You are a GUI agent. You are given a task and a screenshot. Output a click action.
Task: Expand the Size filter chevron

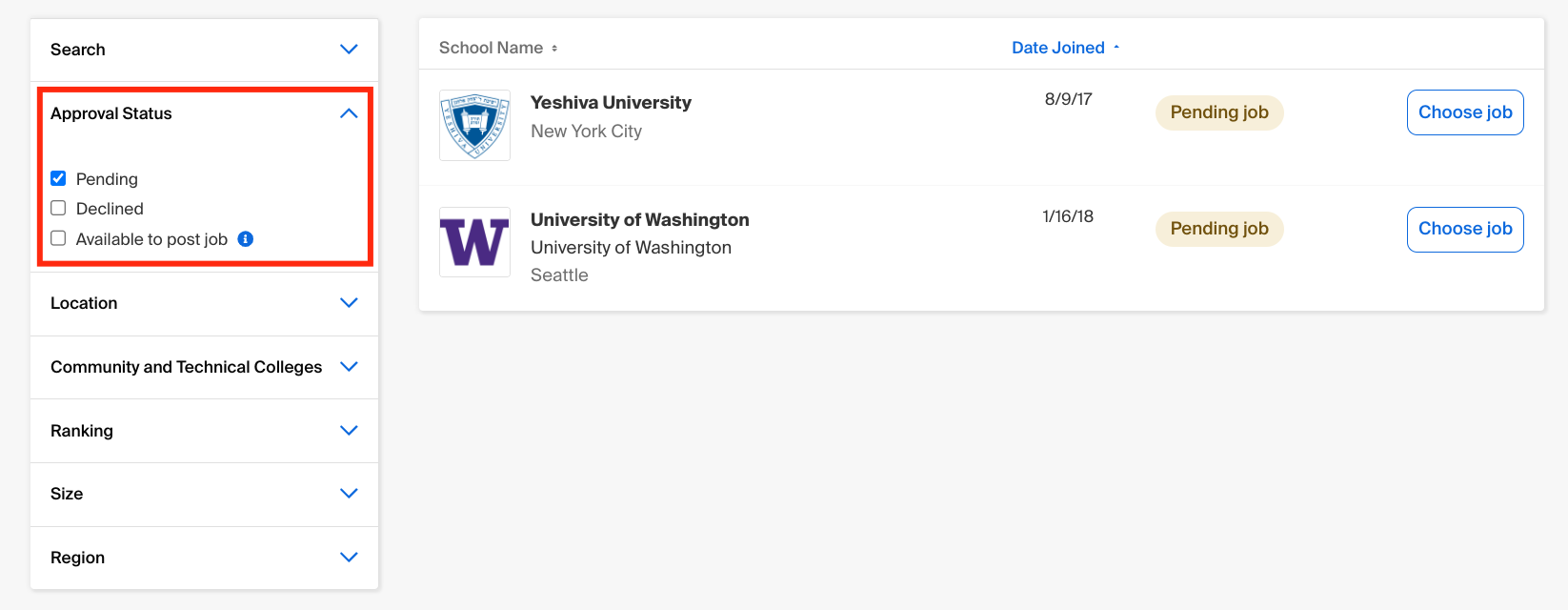(349, 494)
